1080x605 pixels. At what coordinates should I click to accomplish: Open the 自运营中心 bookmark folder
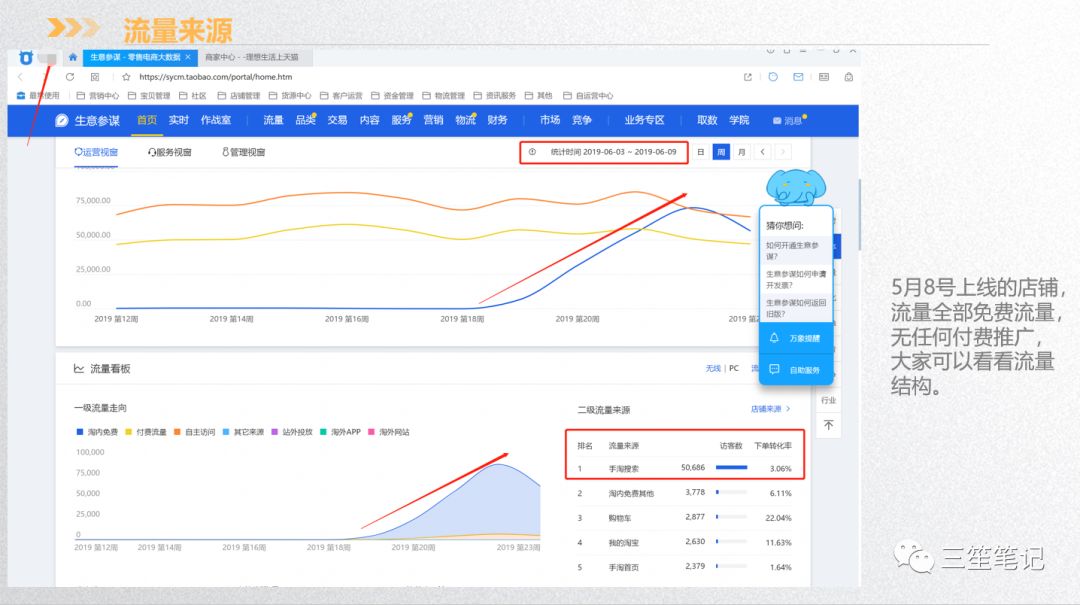(x=588, y=96)
